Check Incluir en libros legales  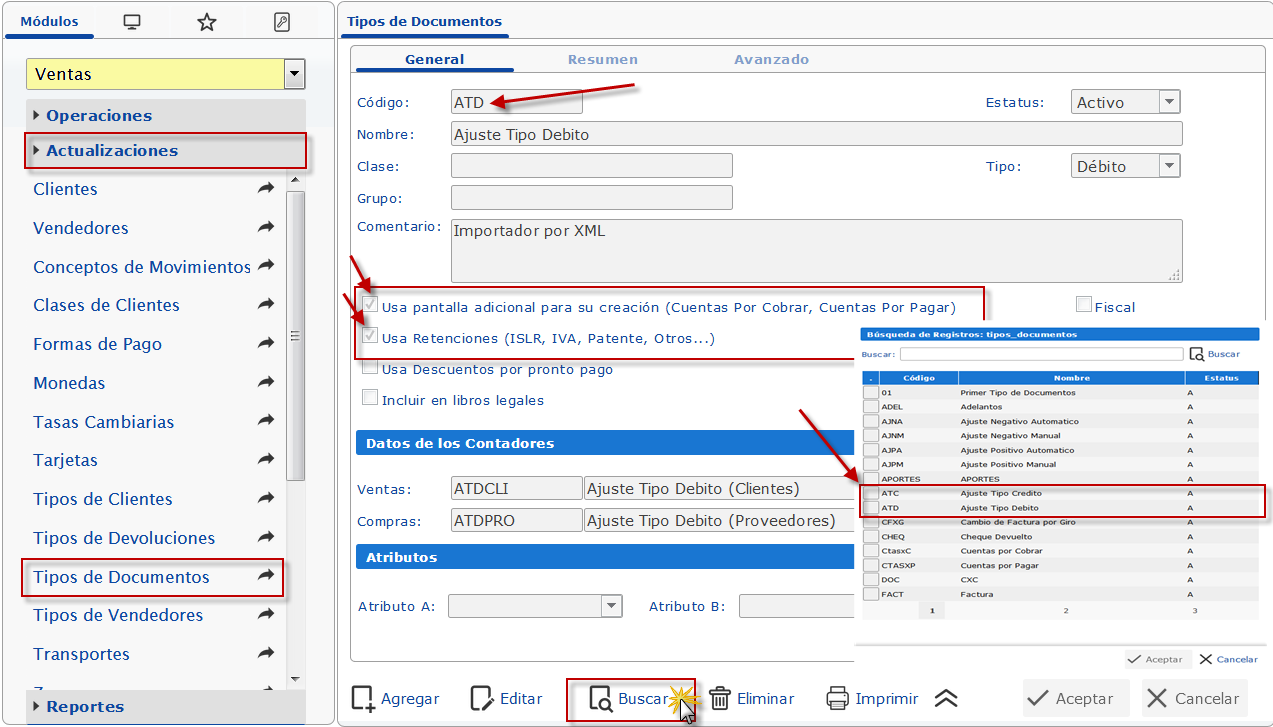point(370,399)
